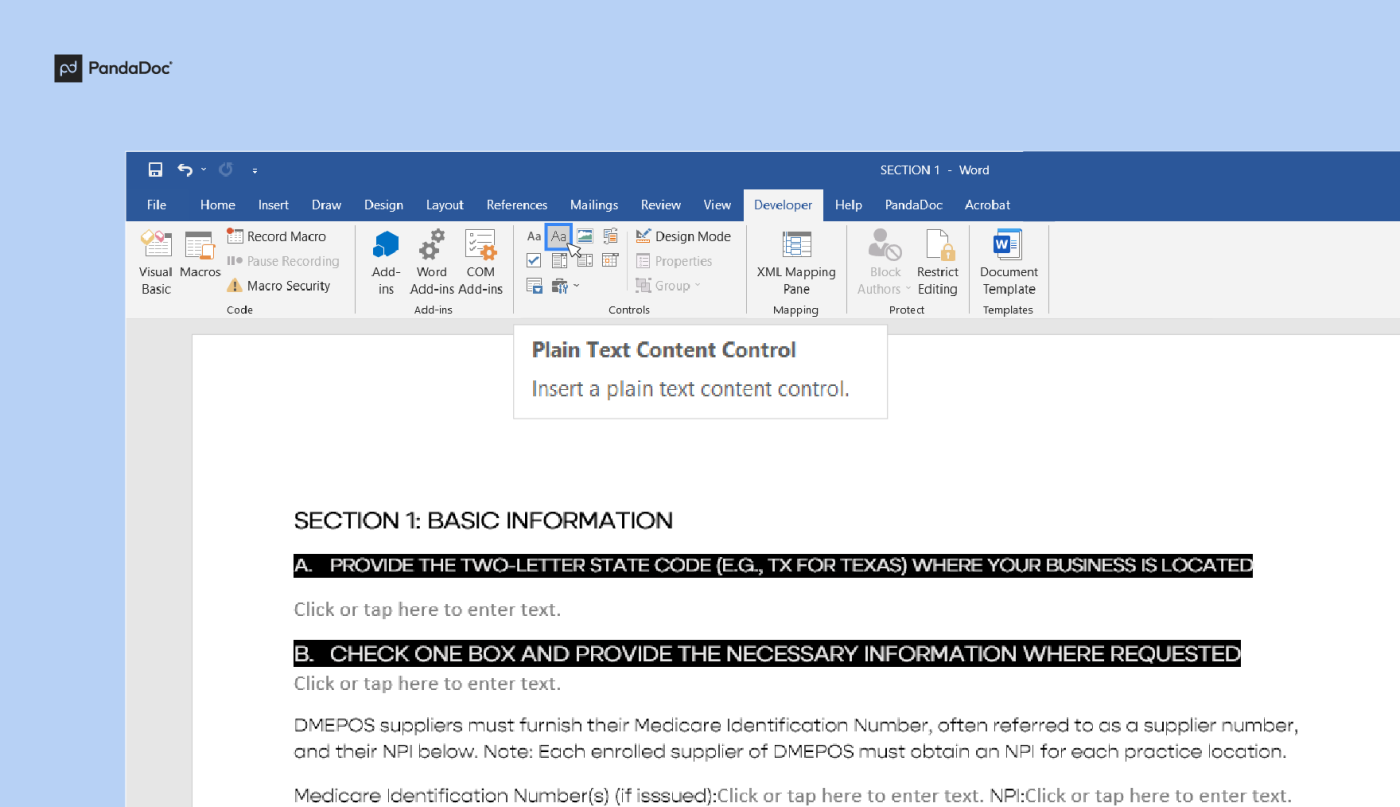Open the Draw tab

click(326, 205)
